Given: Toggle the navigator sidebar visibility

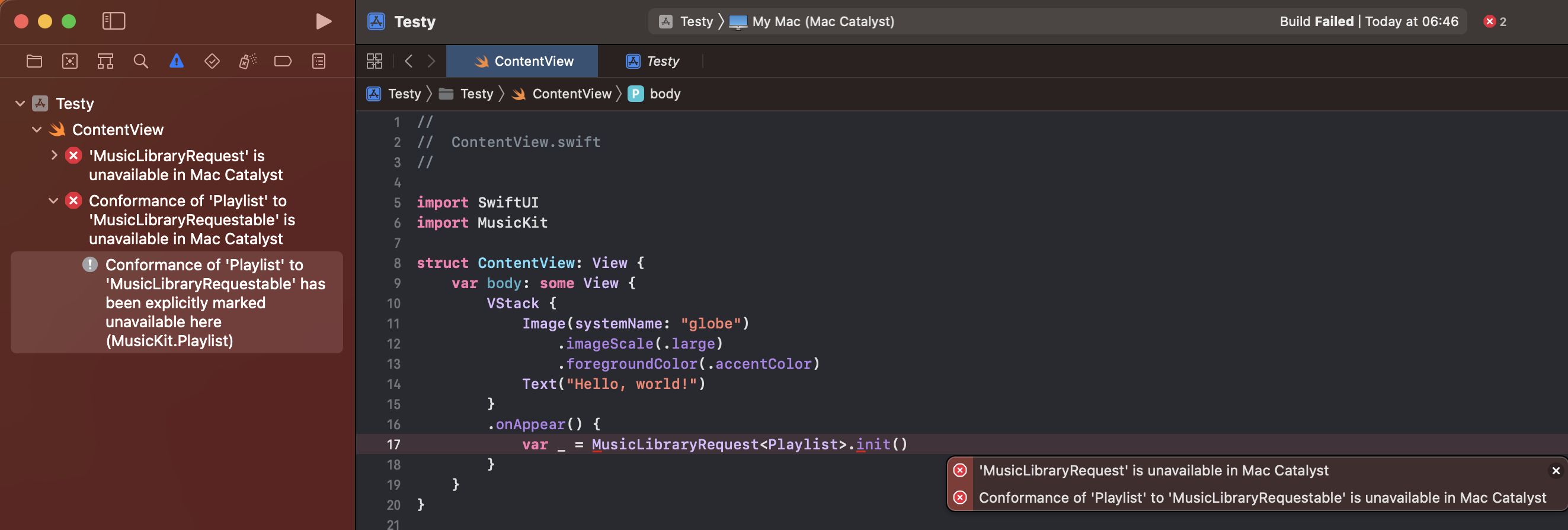Looking at the screenshot, I should tap(113, 21).
